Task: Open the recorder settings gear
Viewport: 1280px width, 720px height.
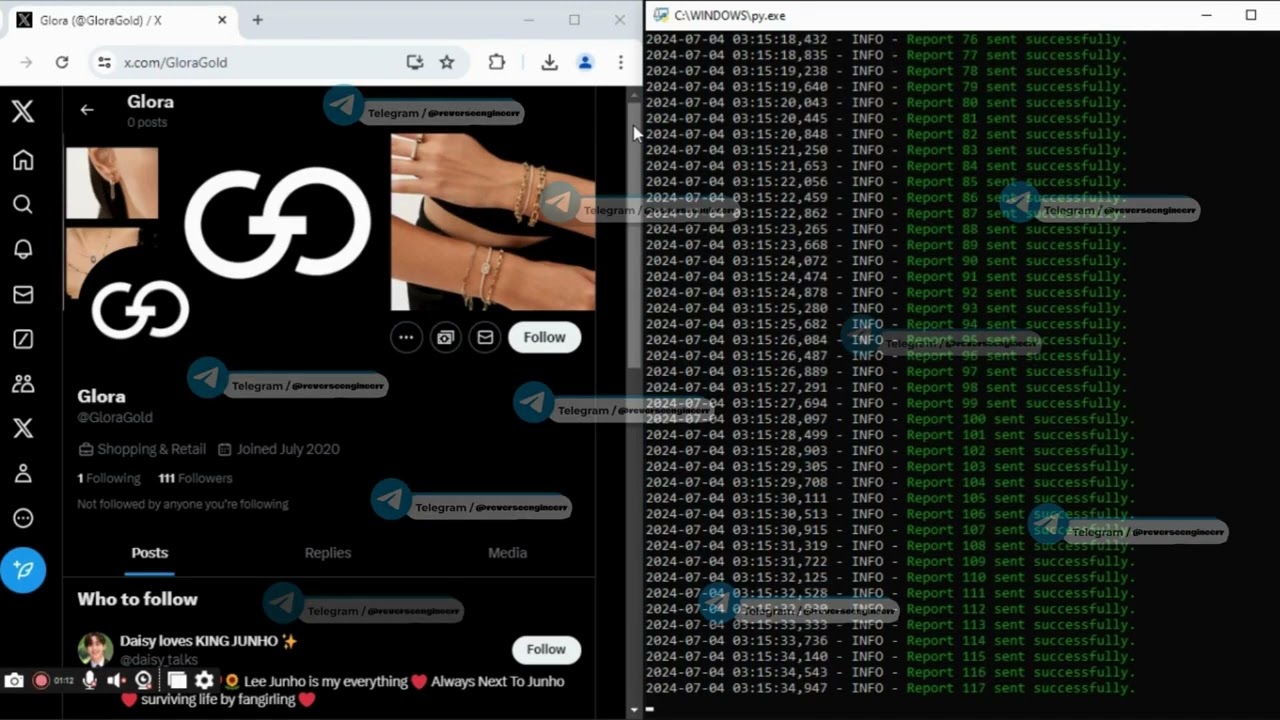Action: (x=204, y=680)
